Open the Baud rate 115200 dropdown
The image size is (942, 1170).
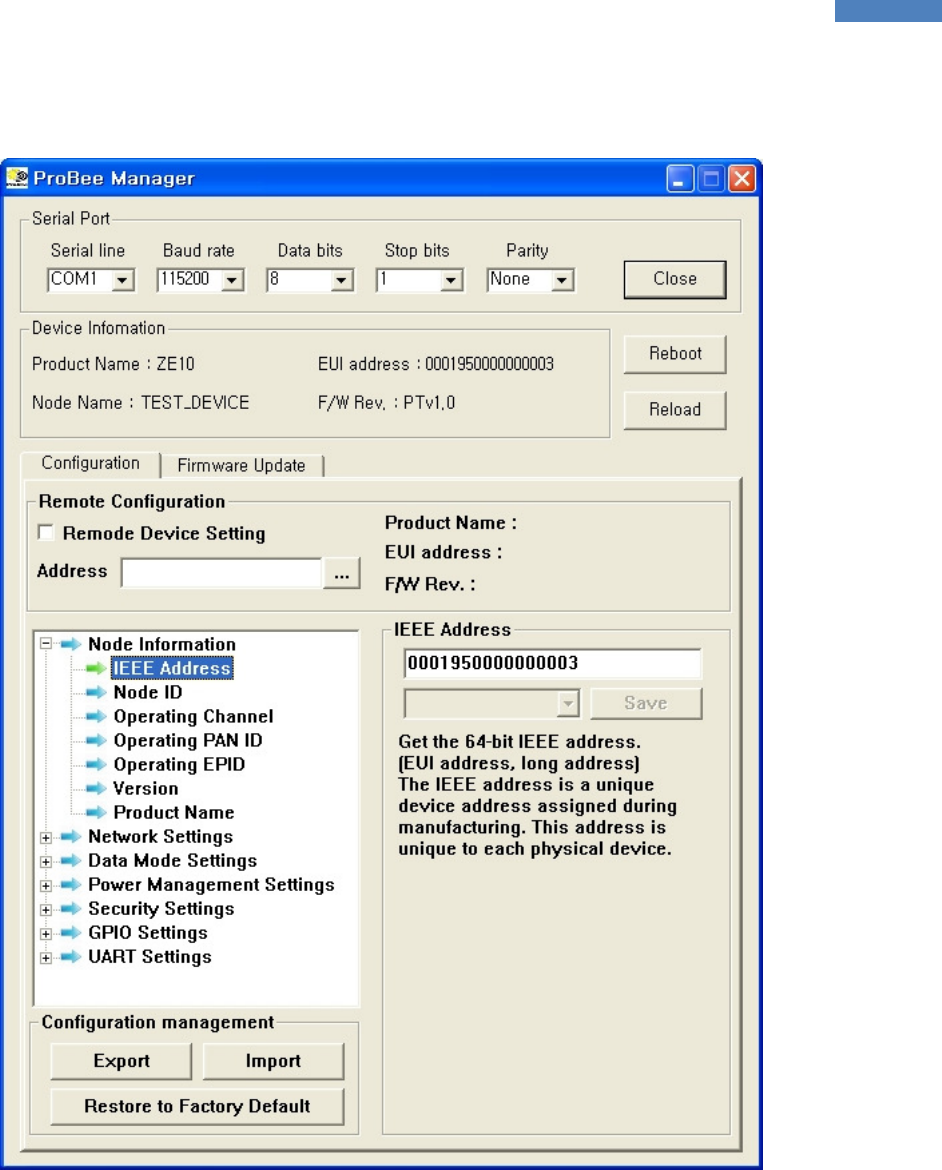[x=232, y=280]
